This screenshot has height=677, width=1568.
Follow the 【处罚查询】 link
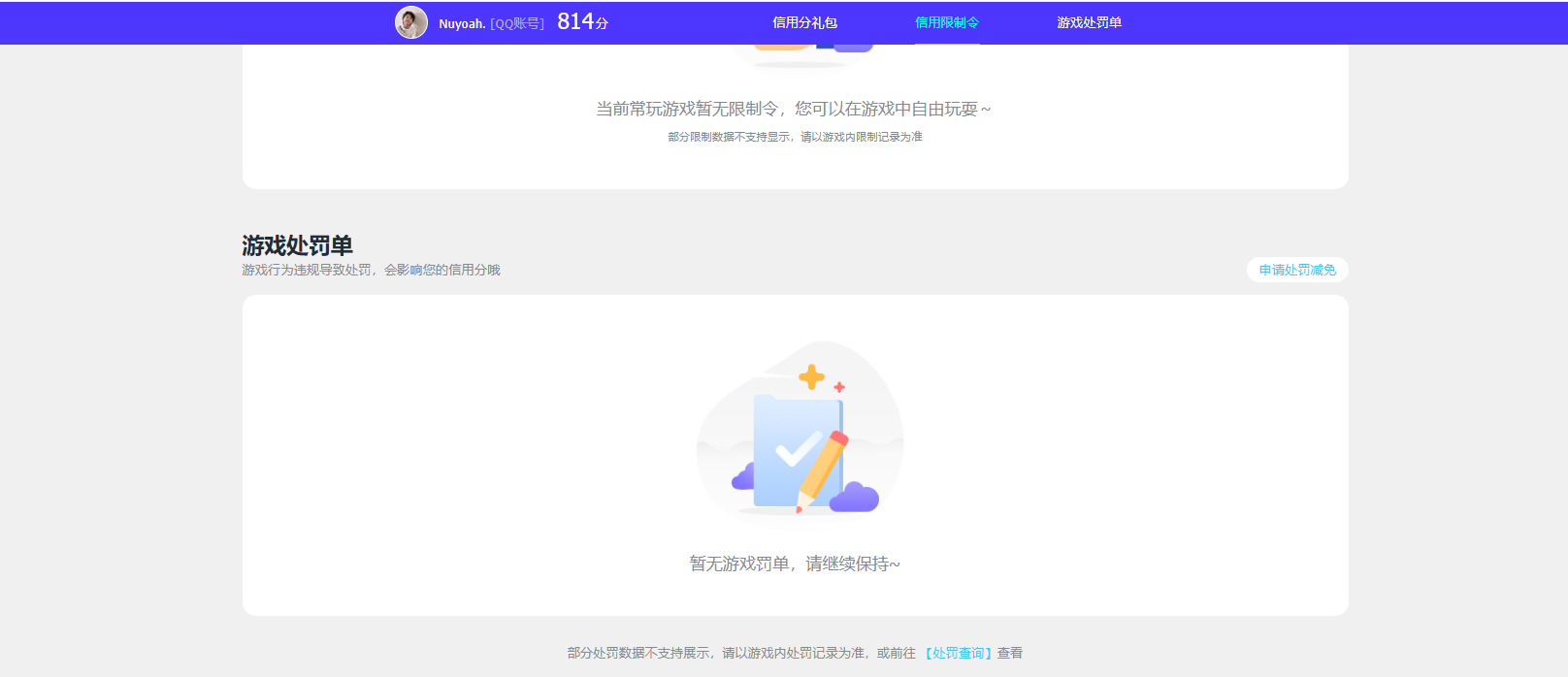958,653
